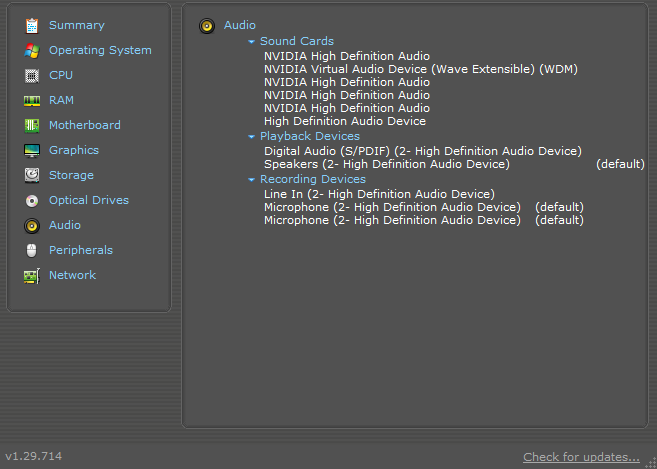Click the Operating System Windows flag icon

point(32,51)
